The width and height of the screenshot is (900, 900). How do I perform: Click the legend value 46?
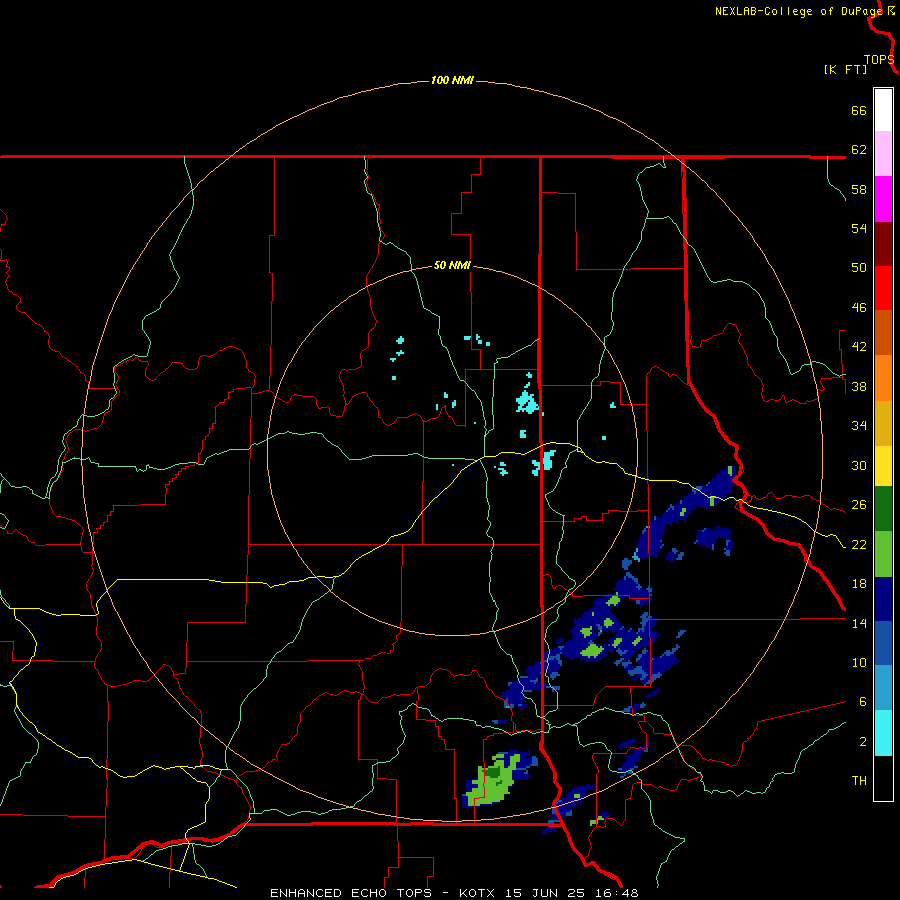859,308
